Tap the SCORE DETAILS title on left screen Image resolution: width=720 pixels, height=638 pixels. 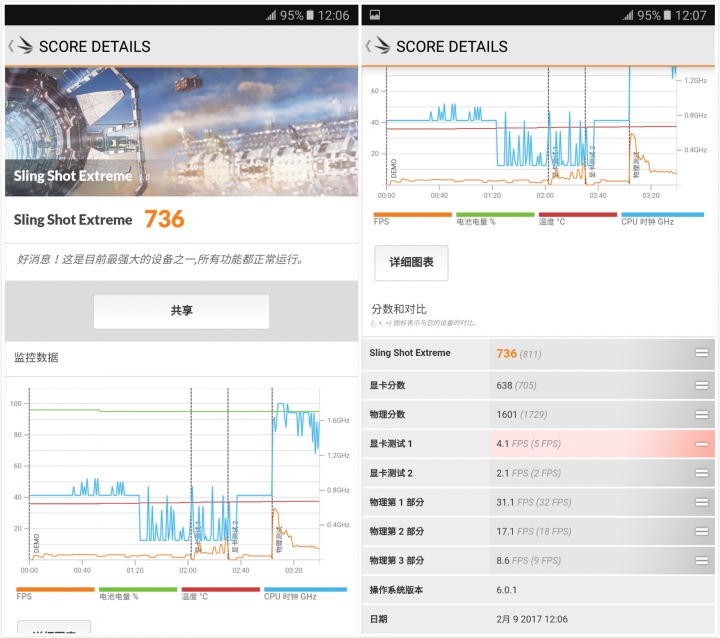coord(95,46)
